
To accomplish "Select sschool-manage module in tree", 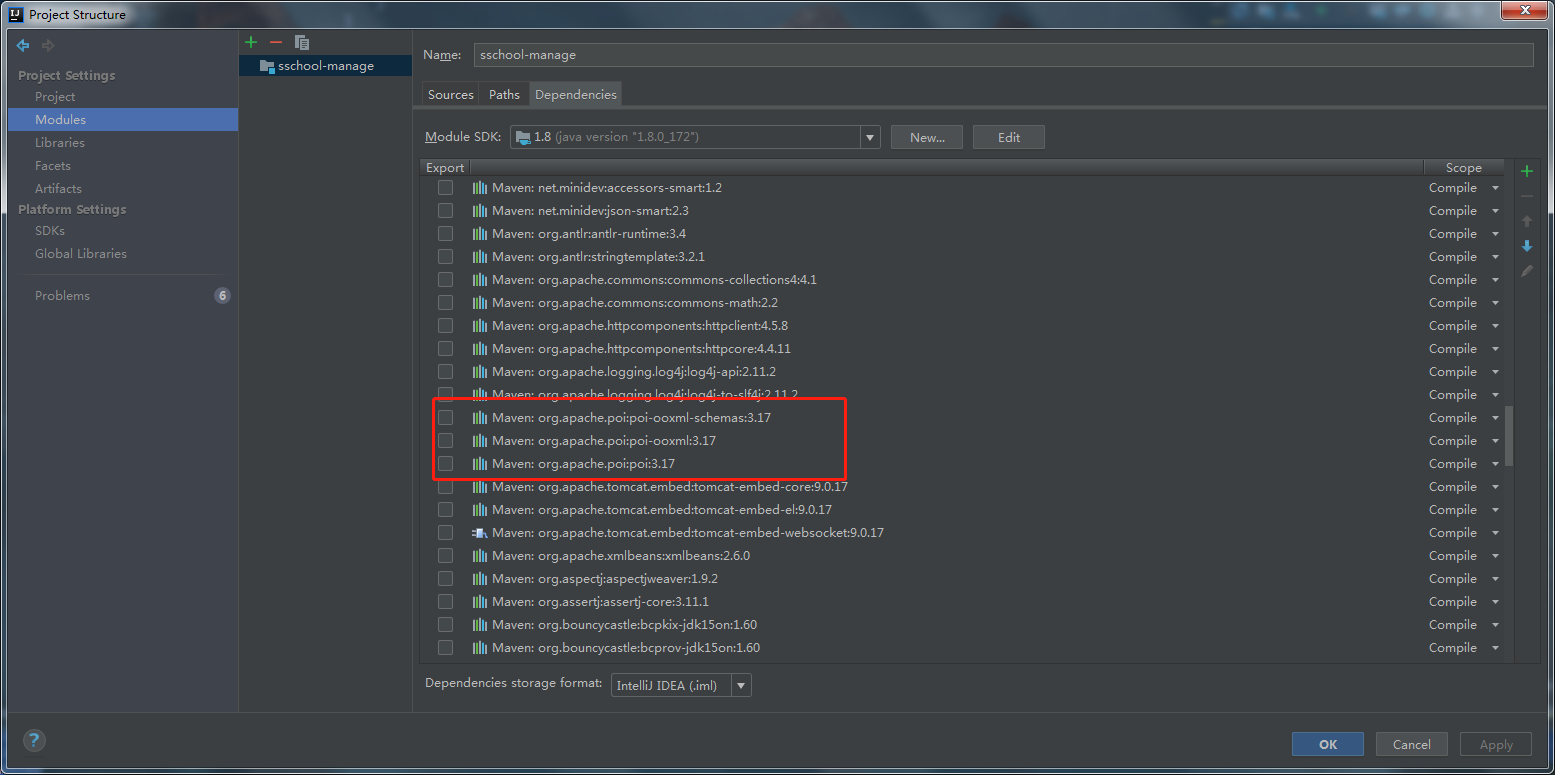I will (325, 66).
